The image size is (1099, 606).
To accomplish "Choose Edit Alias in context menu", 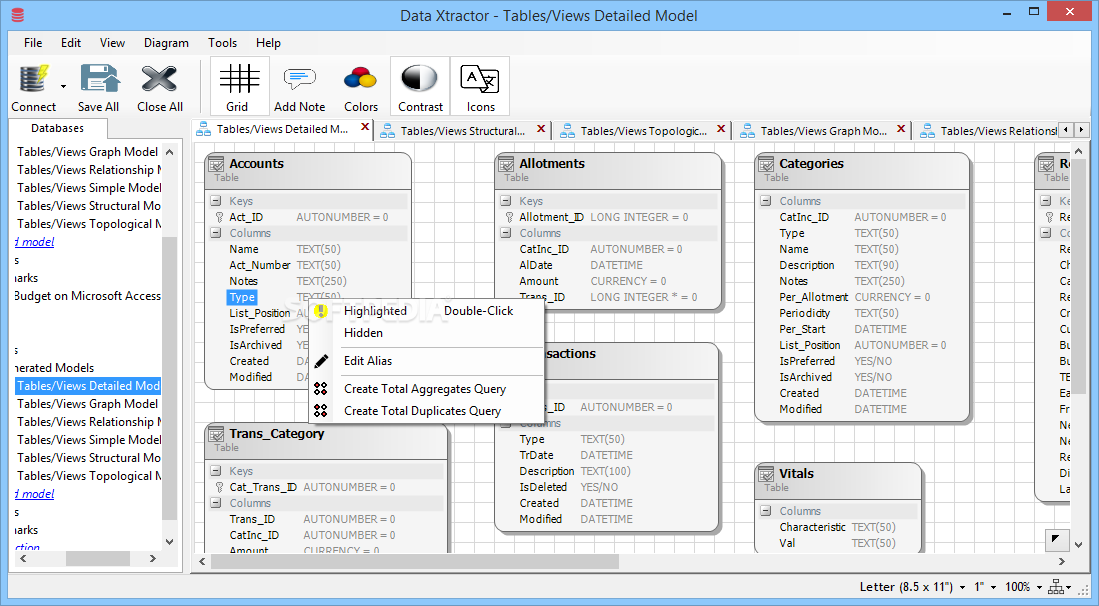I will pyautogui.click(x=427, y=361).
